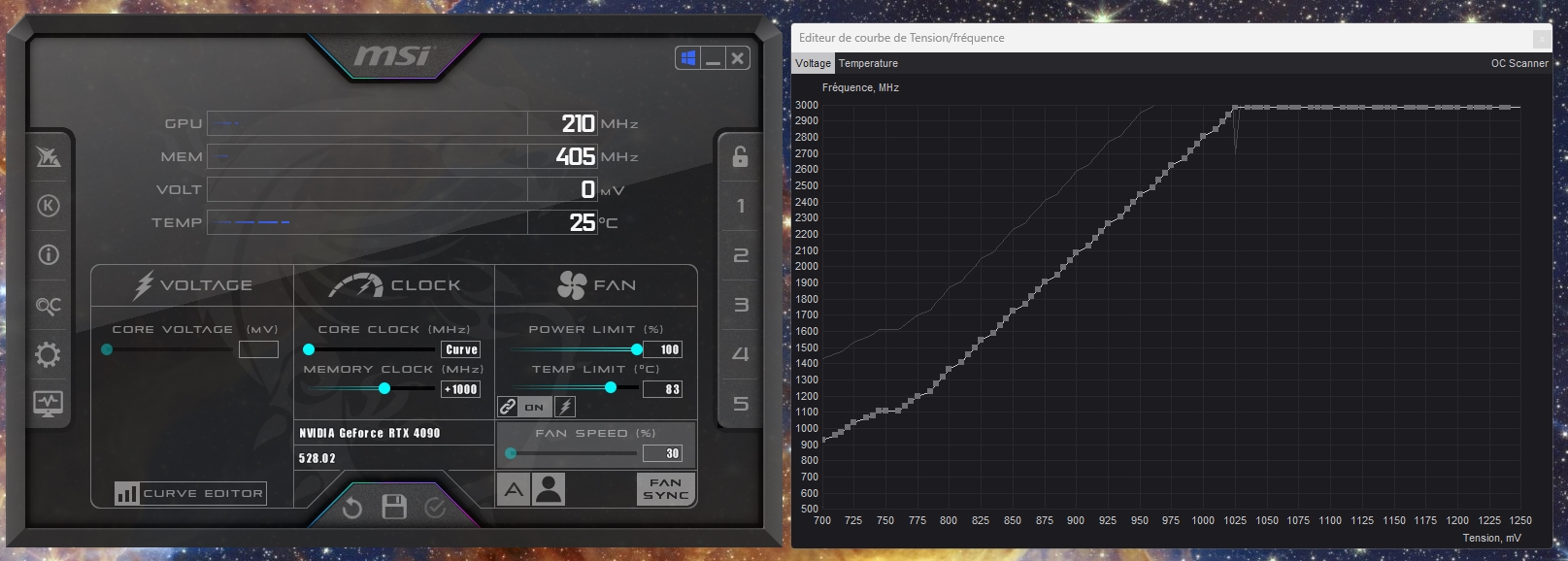Click the information icon in left sidebar

[49, 255]
